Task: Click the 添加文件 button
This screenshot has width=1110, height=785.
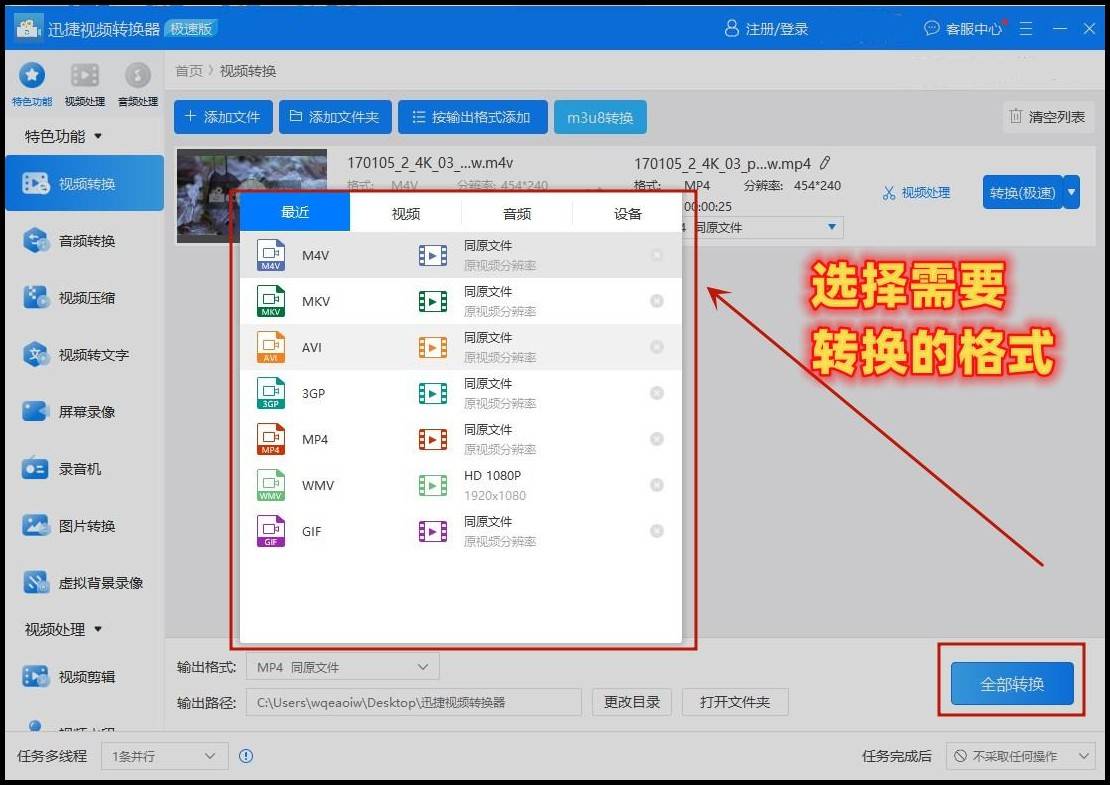Action: click(223, 117)
